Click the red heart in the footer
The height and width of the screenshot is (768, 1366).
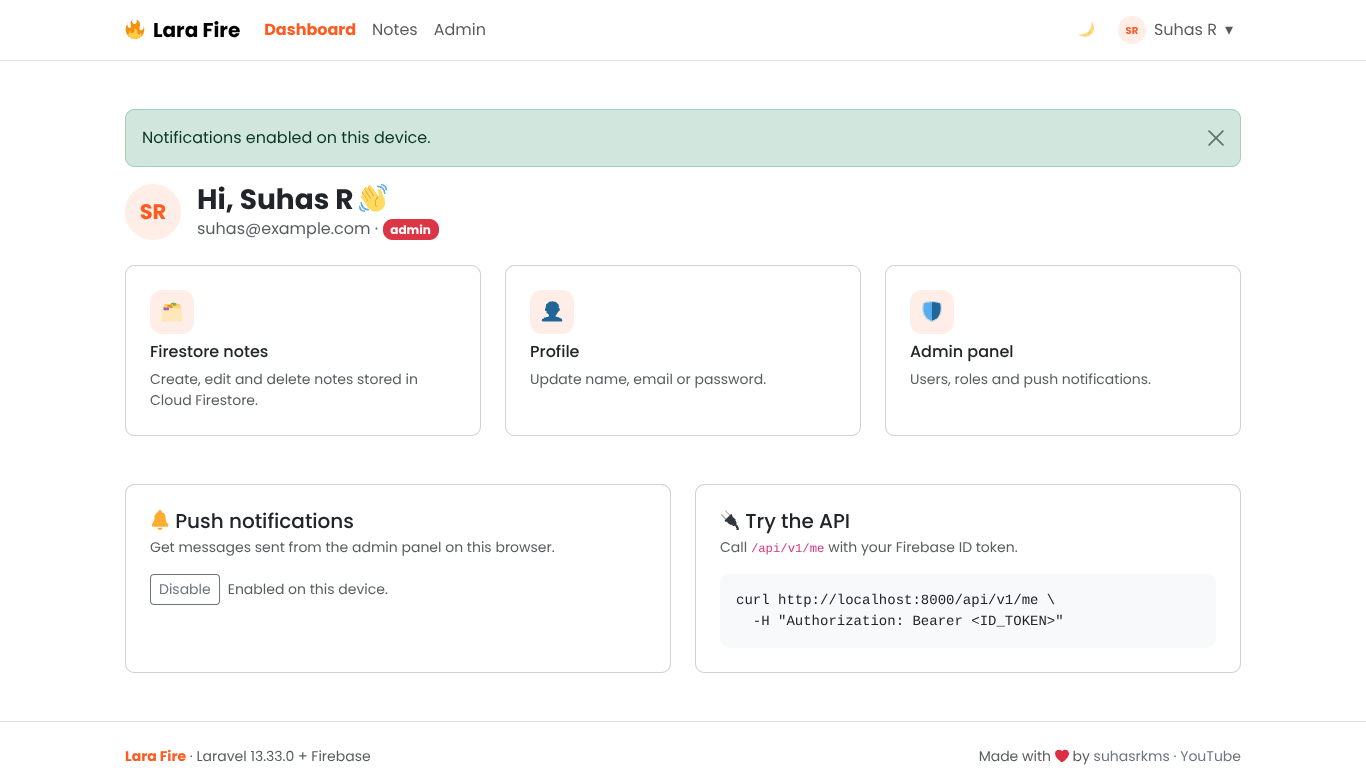coord(1062,756)
